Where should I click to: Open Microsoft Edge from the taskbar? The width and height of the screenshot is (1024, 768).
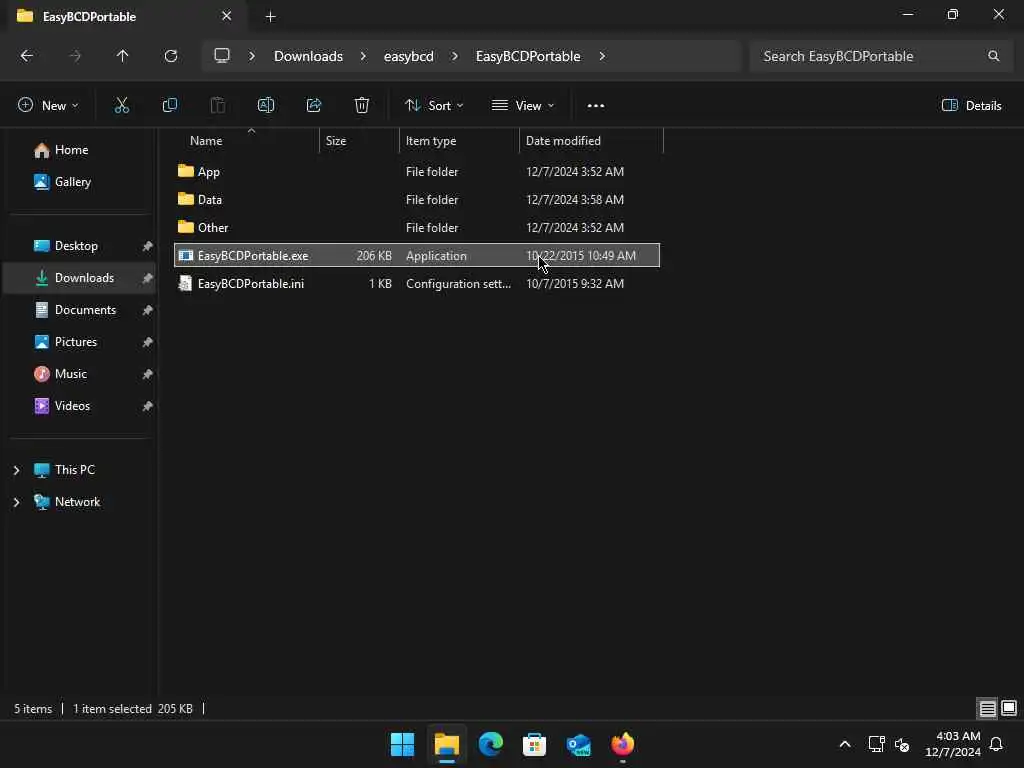[x=490, y=744]
